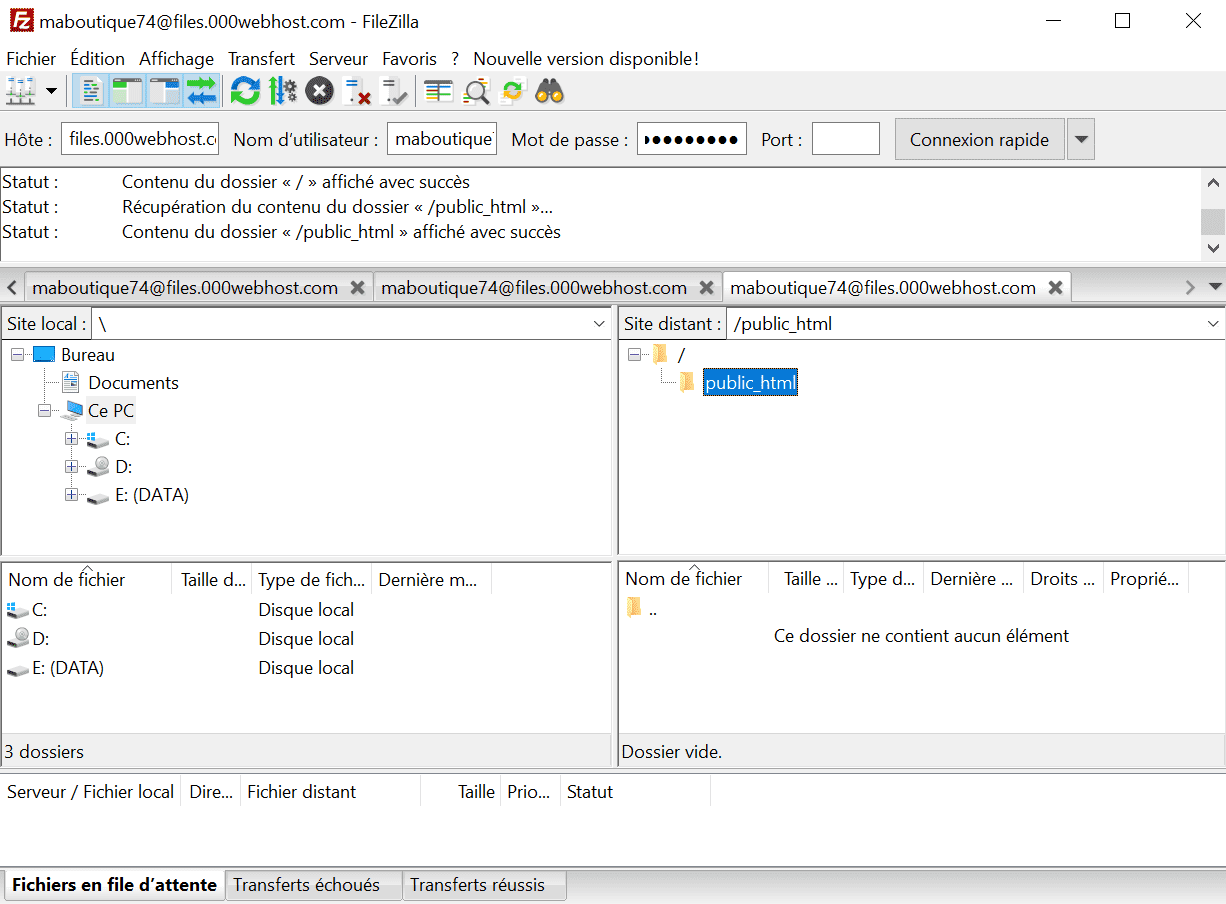
Task: Toggle the message log display
Action: point(91,92)
